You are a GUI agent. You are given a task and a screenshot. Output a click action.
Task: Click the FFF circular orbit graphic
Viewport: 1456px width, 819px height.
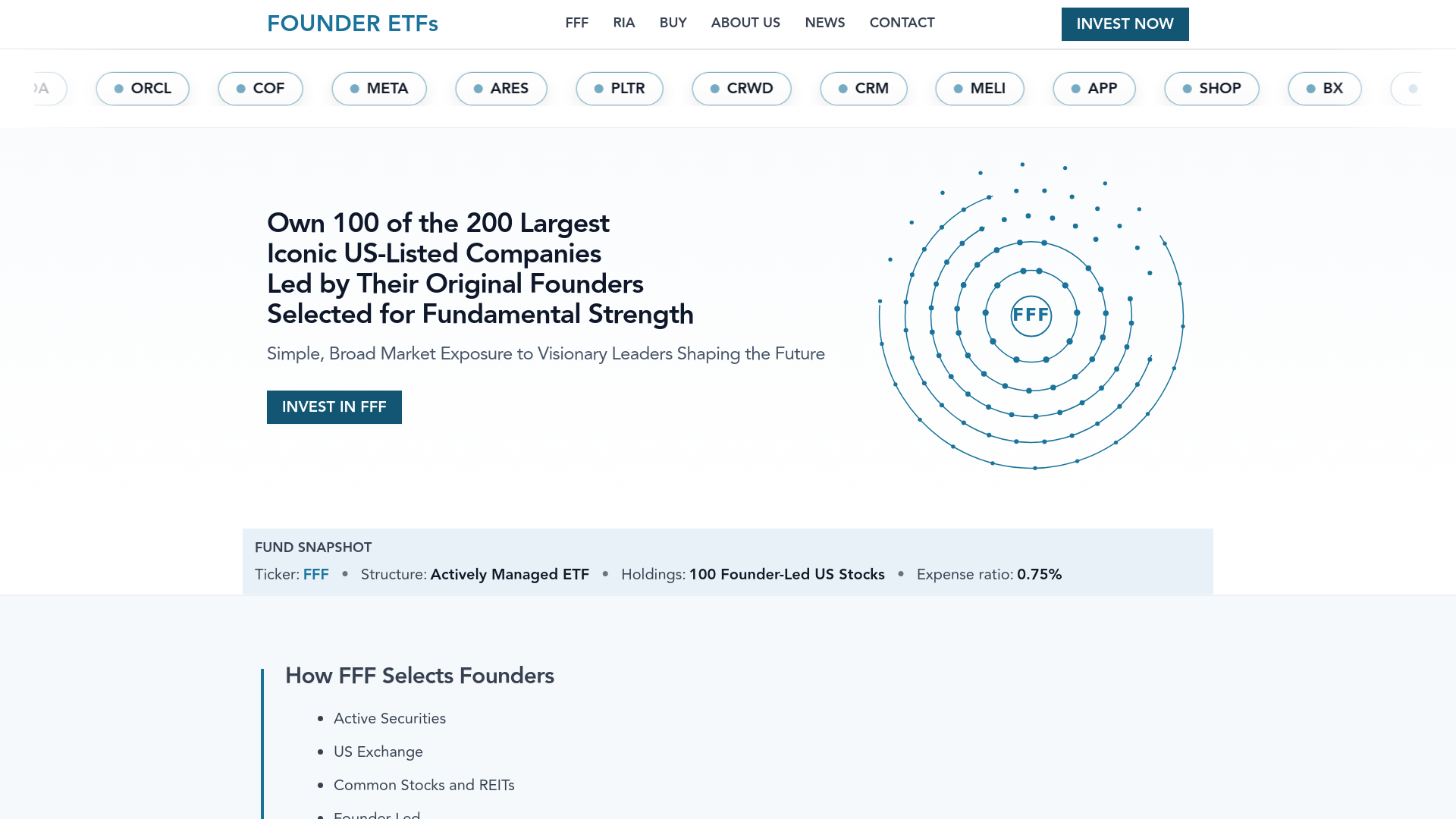click(x=1031, y=315)
